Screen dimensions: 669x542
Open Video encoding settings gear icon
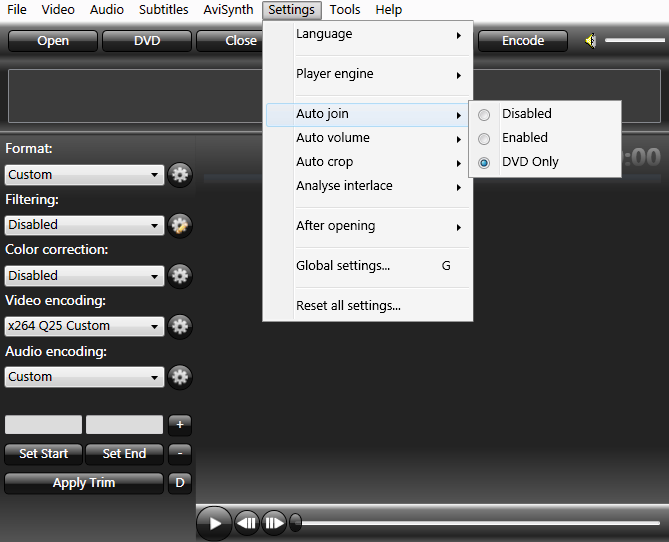coord(180,326)
